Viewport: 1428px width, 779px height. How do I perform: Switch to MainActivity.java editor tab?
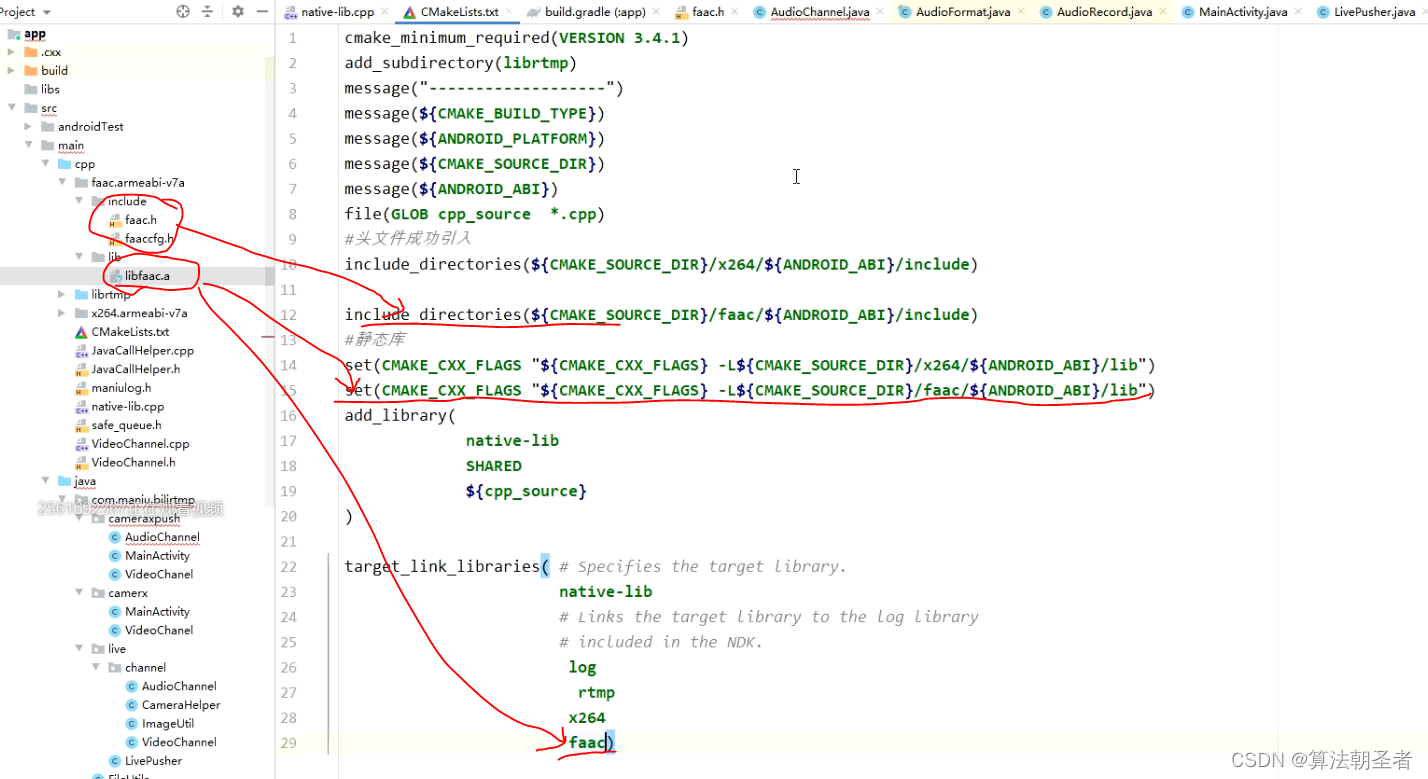coord(1243,12)
